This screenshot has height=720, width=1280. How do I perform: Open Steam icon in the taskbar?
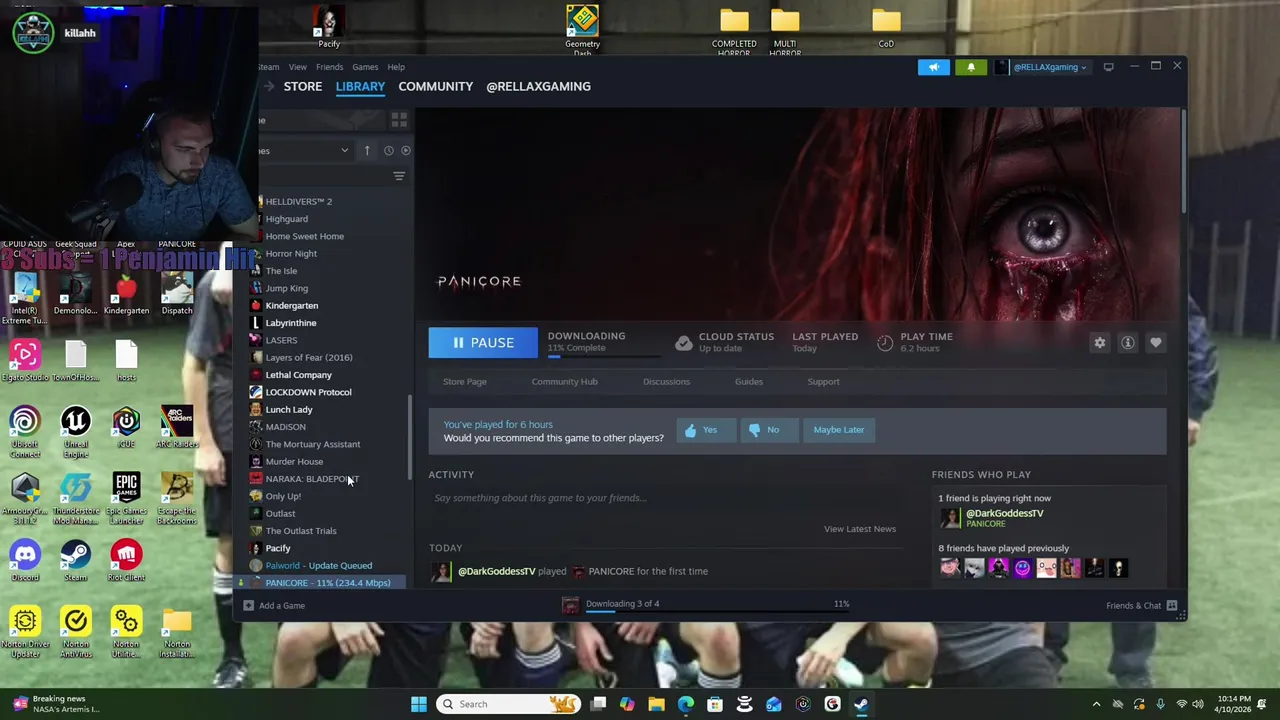coord(861,704)
